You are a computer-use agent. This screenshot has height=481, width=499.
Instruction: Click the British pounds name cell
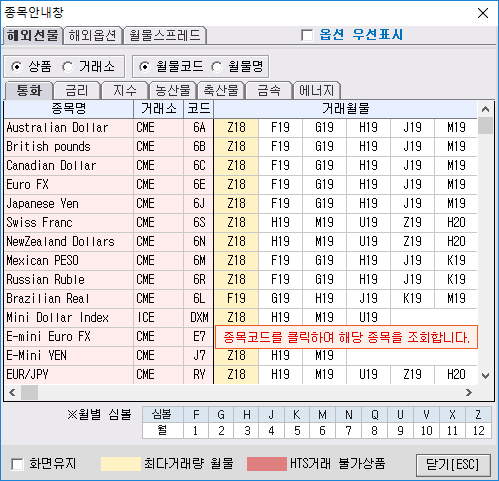(x=69, y=147)
